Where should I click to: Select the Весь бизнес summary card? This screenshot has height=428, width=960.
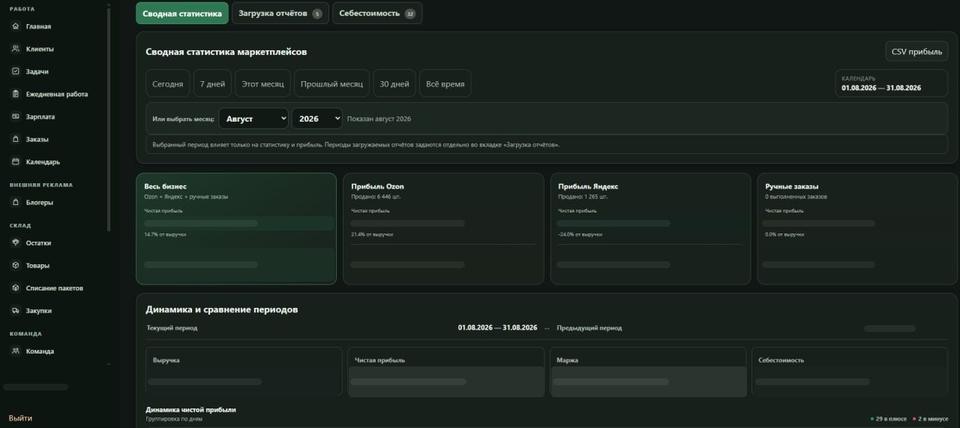[236, 228]
